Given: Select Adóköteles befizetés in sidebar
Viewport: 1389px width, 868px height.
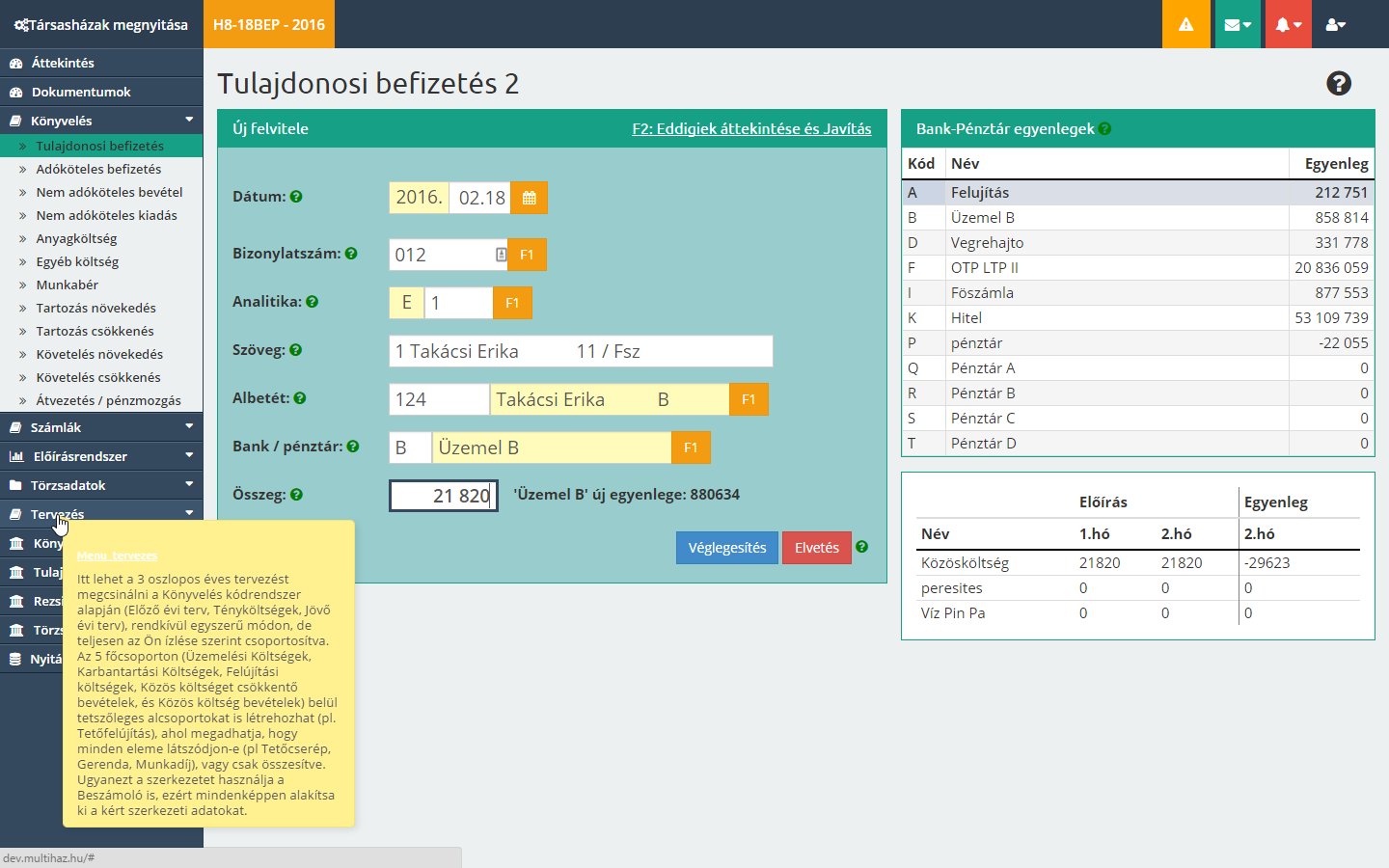Looking at the screenshot, I should click(98, 169).
